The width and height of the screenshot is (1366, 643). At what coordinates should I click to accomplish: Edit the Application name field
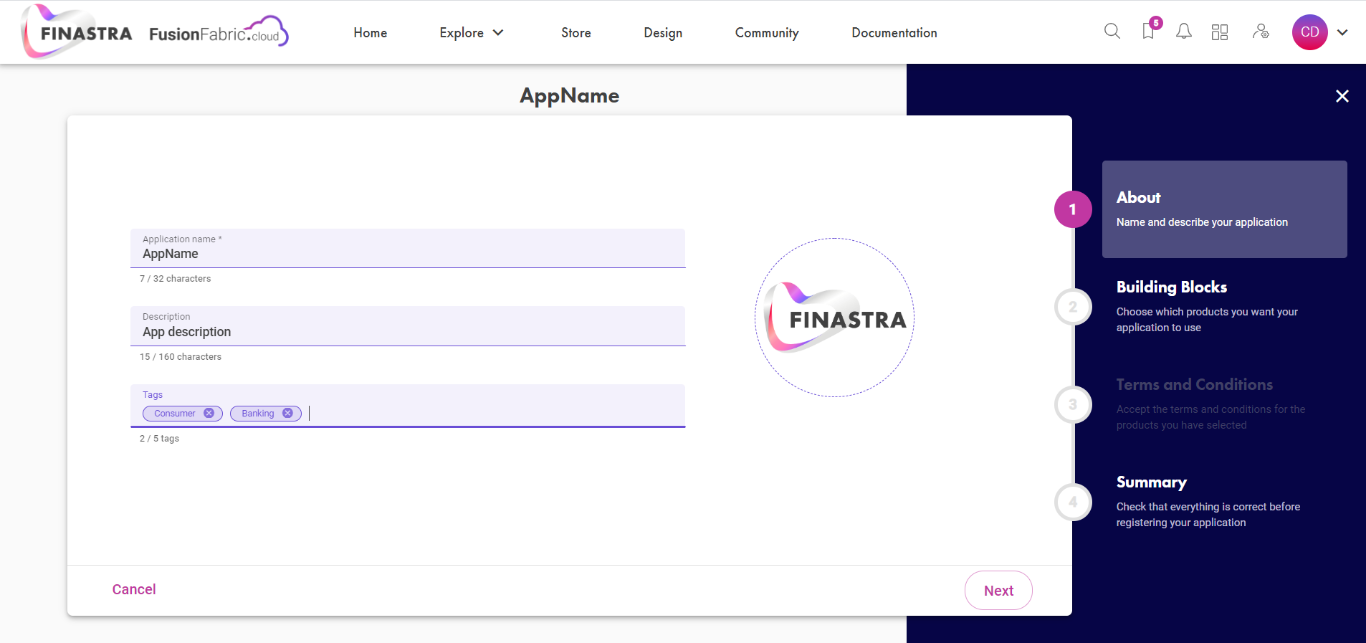click(x=408, y=248)
